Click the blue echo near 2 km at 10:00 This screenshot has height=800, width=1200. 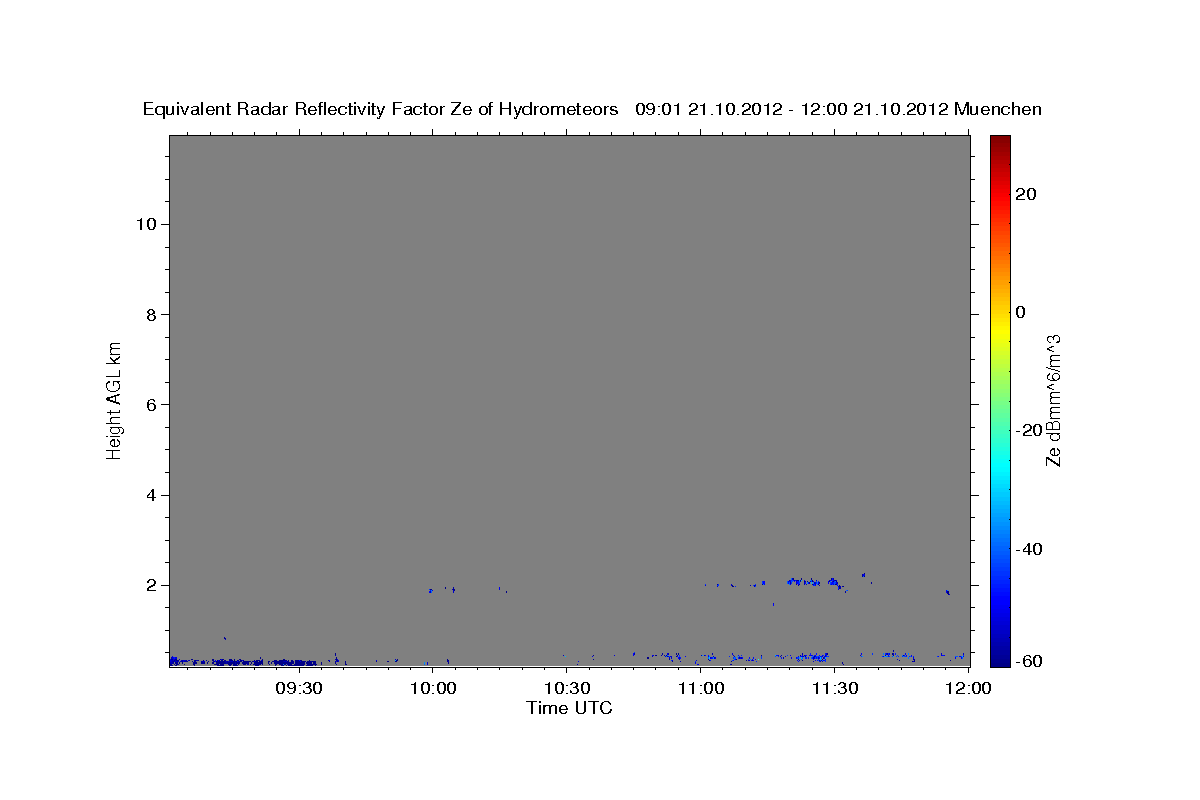pyautogui.click(x=431, y=590)
